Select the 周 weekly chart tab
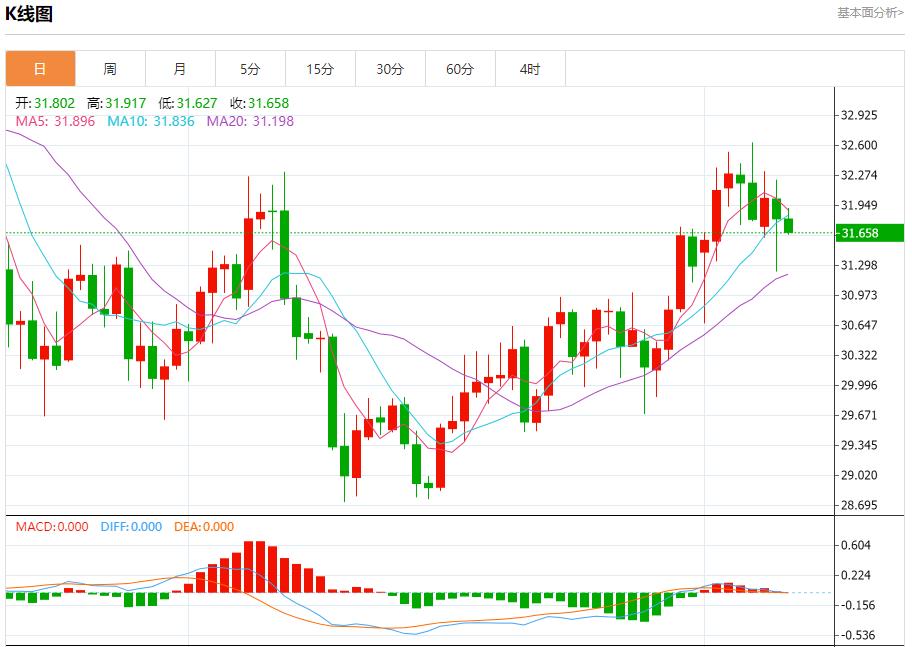Image resolution: width=912 pixels, height=647 pixels. click(x=110, y=69)
